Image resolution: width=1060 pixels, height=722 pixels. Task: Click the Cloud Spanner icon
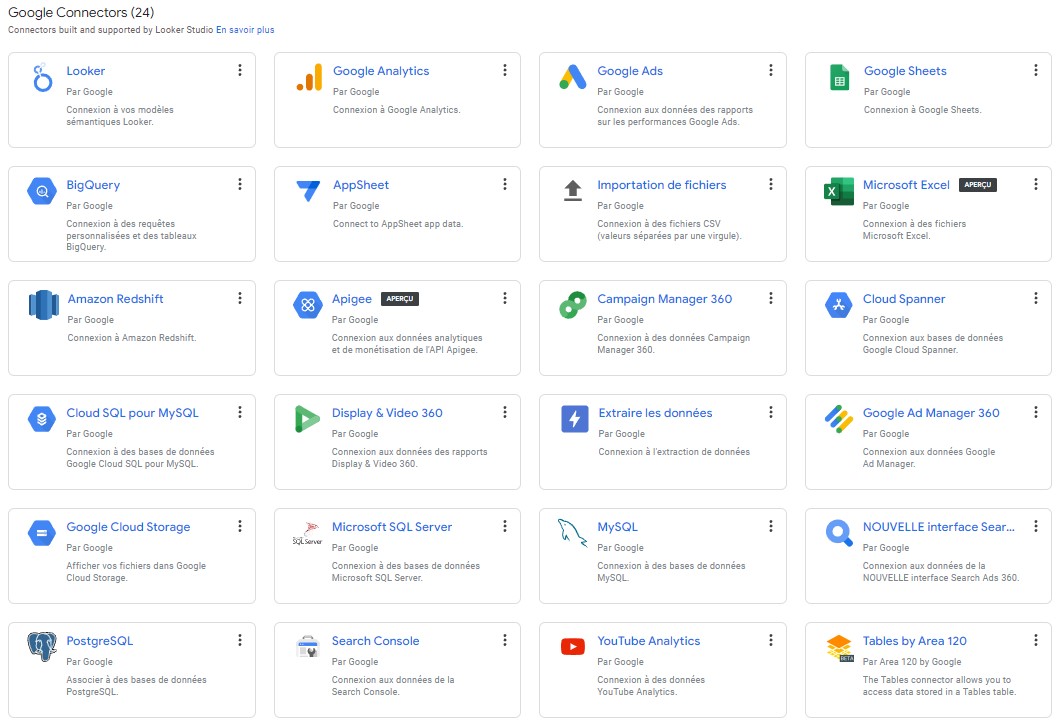point(838,305)
